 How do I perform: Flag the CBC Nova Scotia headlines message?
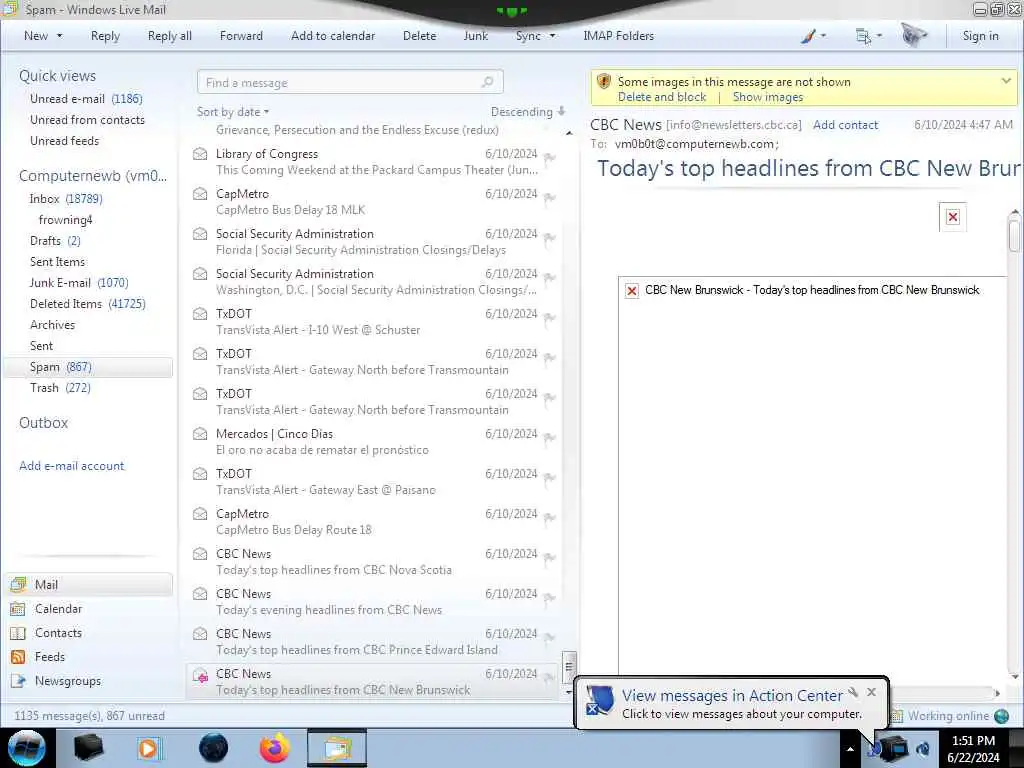click(x=550, y=558)
